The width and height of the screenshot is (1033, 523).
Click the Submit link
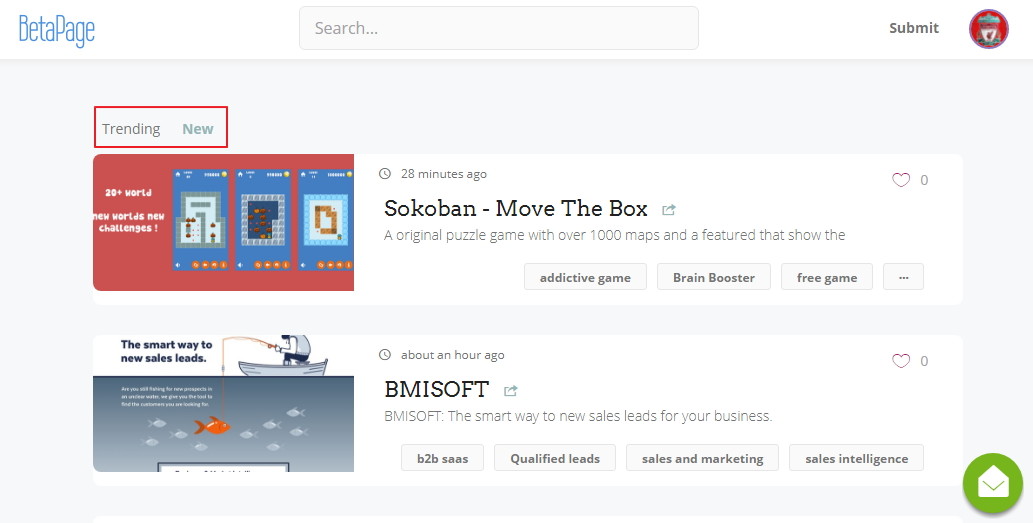(x=914, y=28)
